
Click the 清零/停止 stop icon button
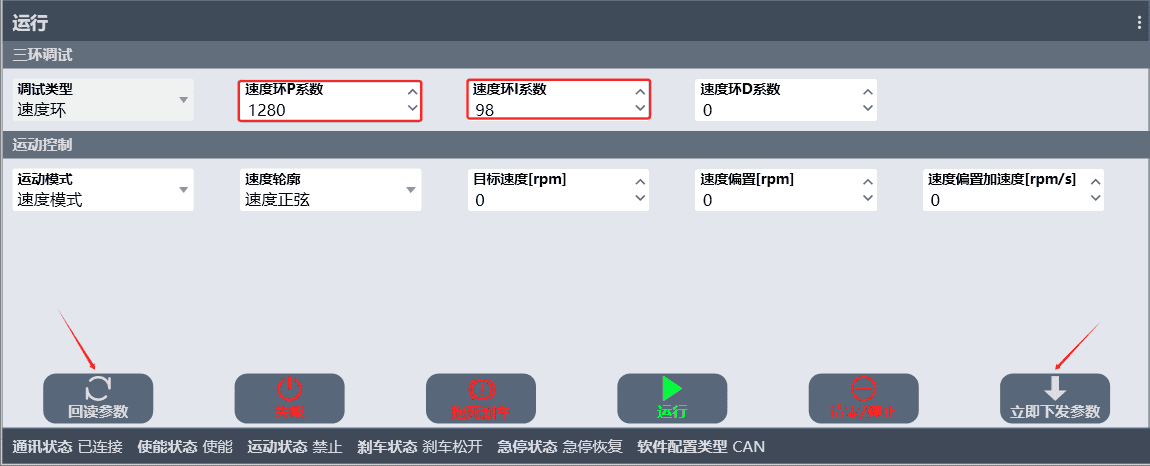(x=863, y=398)
